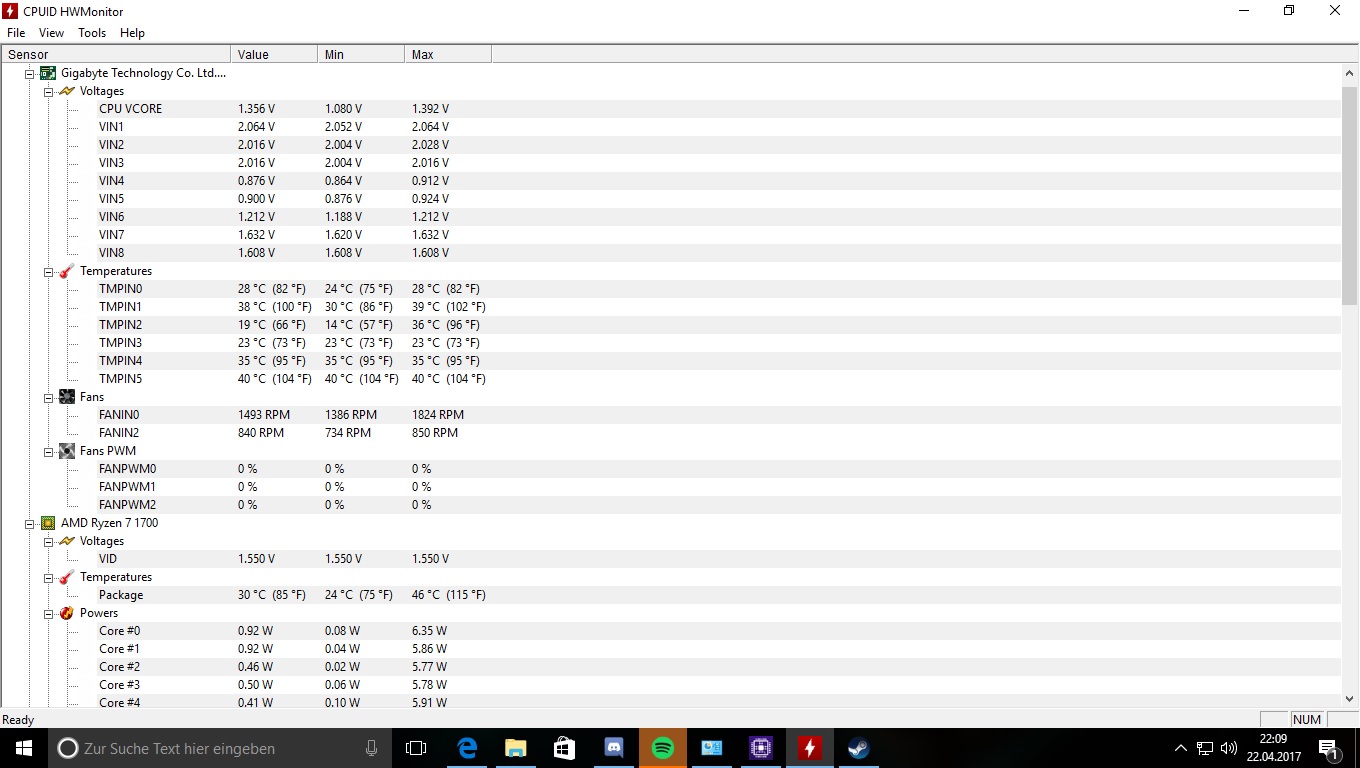This screenshot has width=1360, height=768.
Task: Open Steam from the taskbar
Action: (x=859, y=748)
